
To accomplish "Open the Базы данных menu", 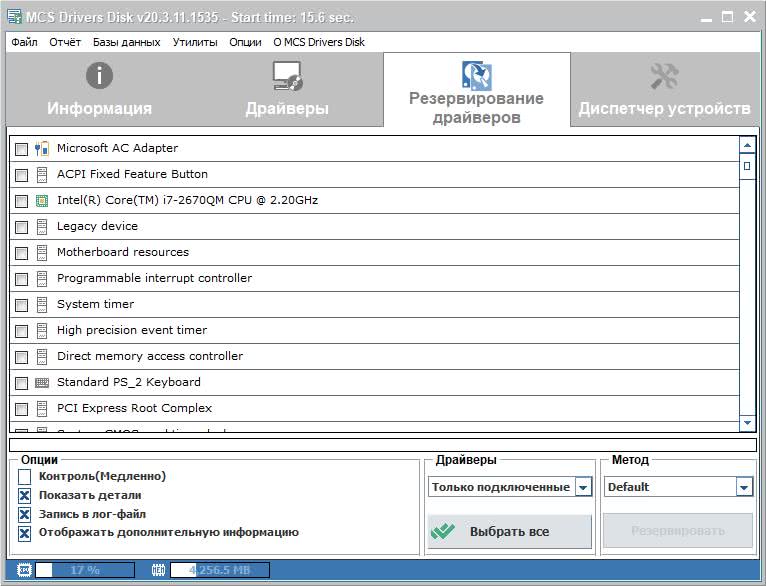I will pyautogui.click(x=127, y=42).
